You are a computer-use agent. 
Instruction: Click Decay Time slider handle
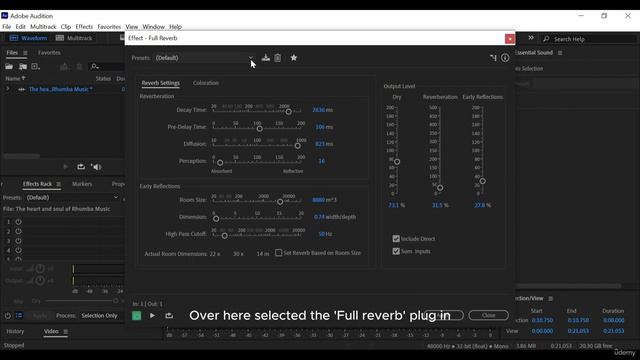(x=289, y=111)
